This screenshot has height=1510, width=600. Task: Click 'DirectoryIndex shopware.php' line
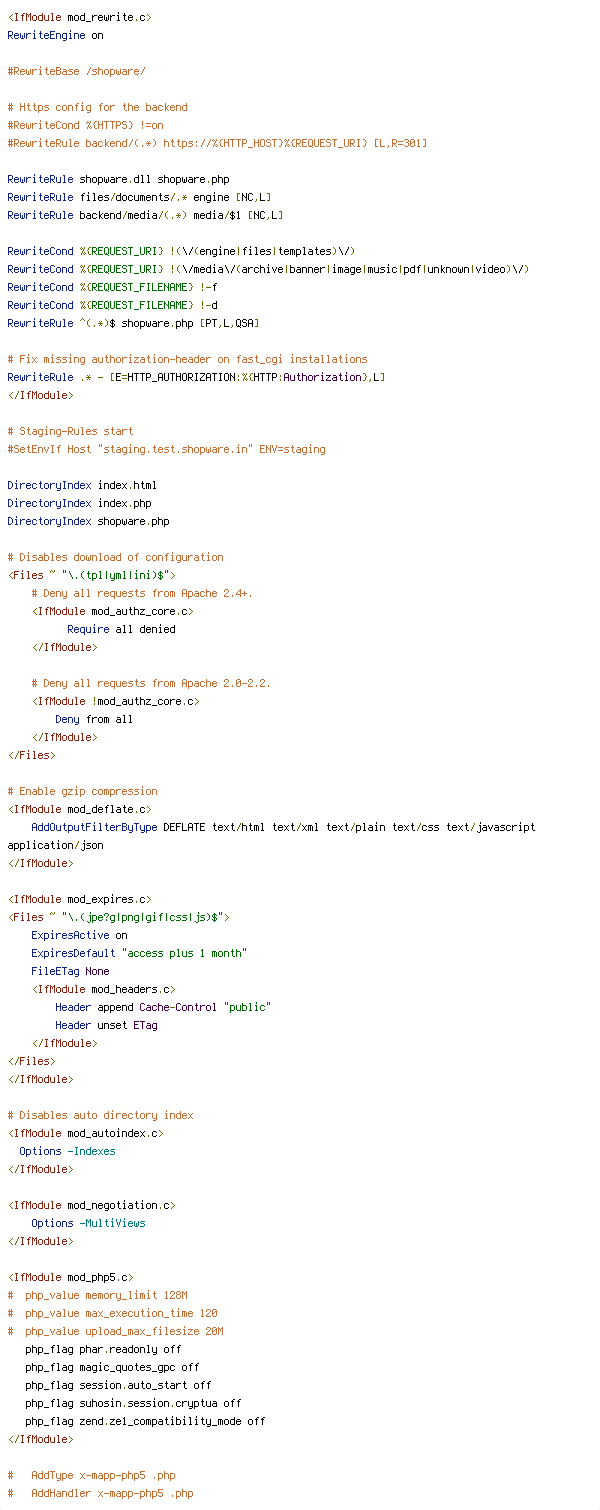88,521
